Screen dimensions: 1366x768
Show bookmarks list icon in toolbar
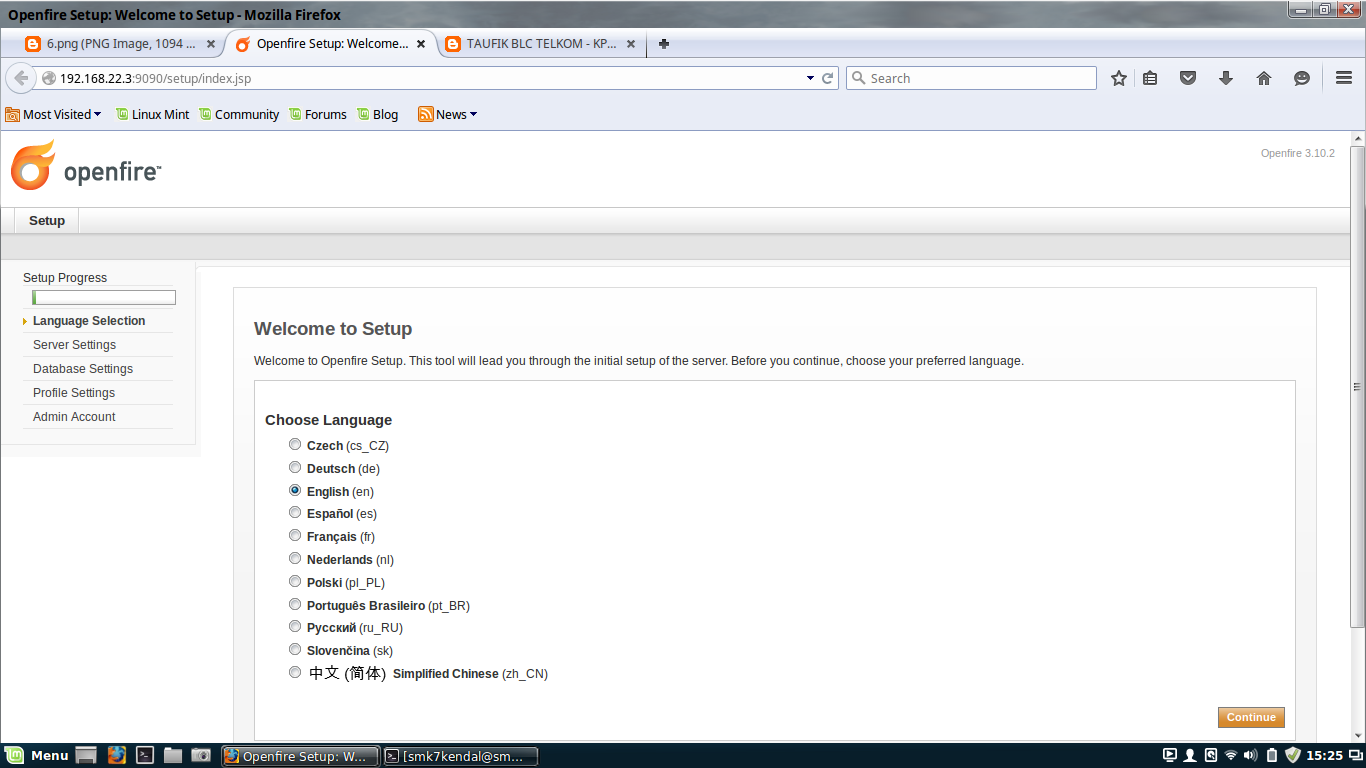coord(1150,78)
